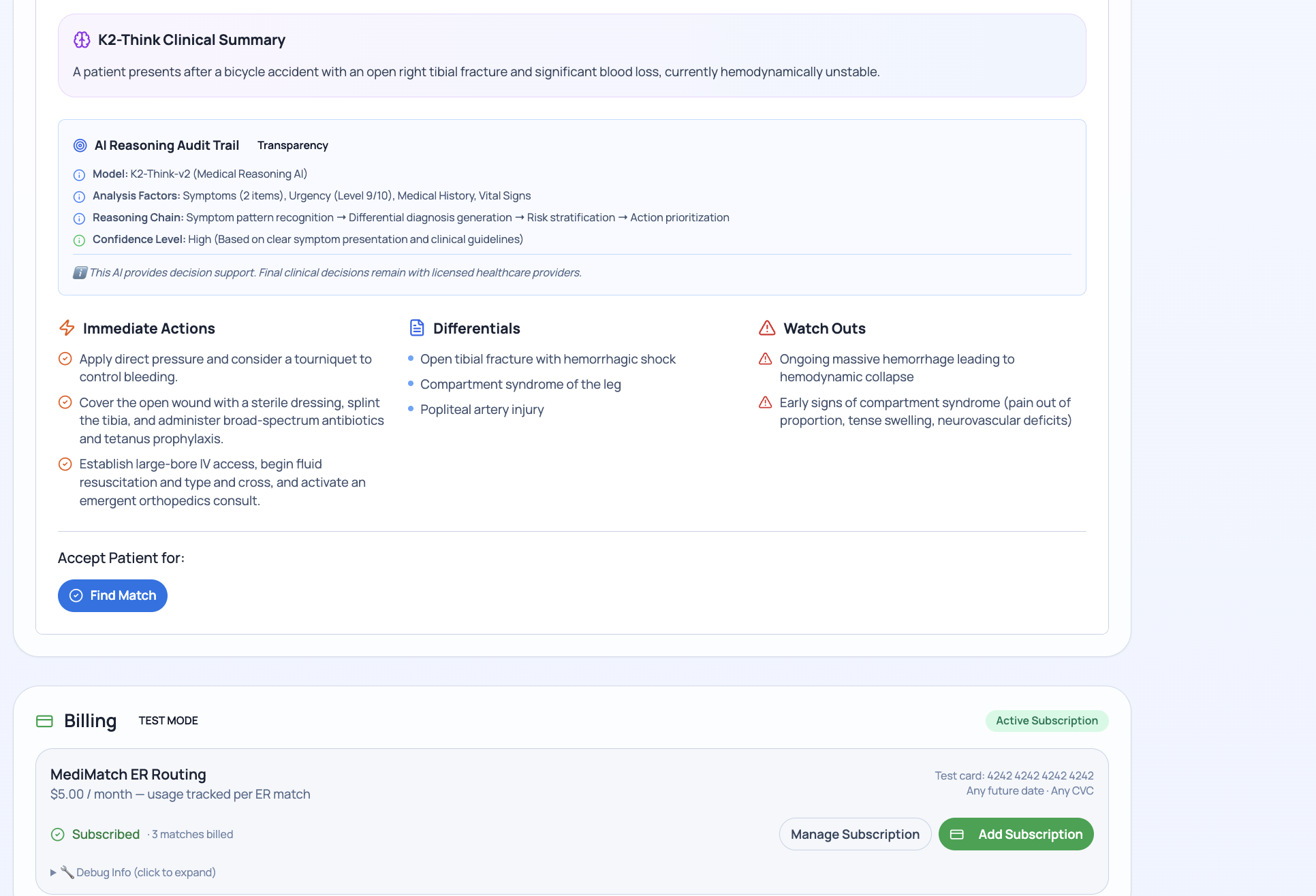1316x896 pixels.
Task: Open Manage Subscription
Action: coord(855,835)
